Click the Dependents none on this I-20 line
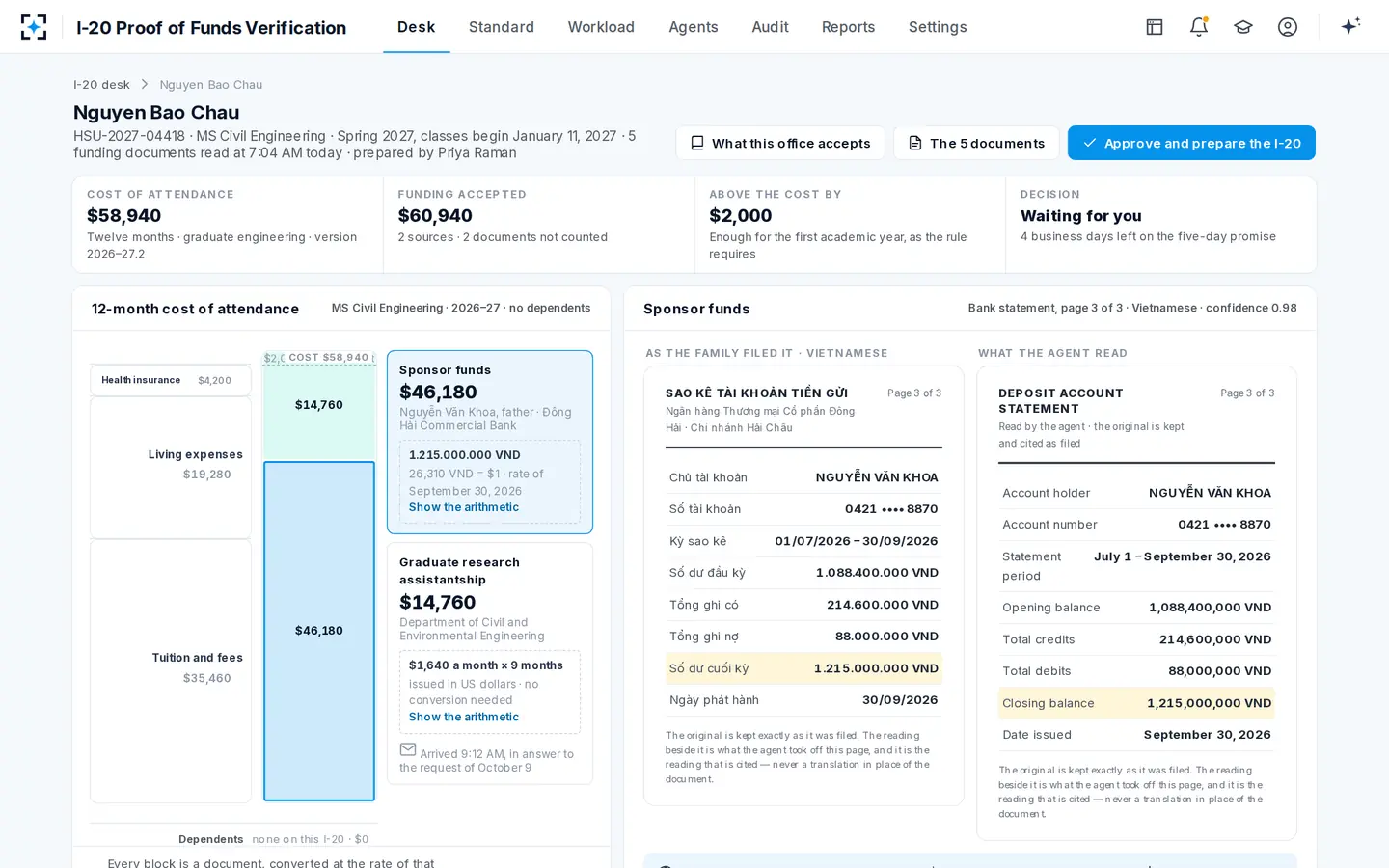The width and height of the screenshot is (1389, 868). [x=273, y=839]
